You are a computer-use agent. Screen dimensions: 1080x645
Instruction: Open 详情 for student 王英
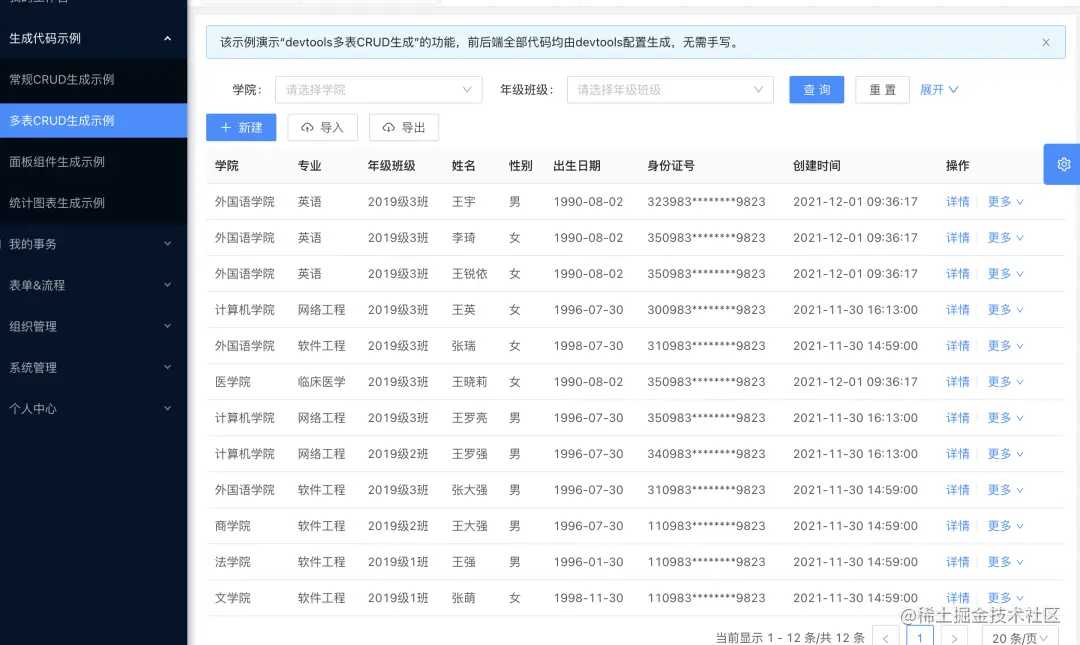[957, 309]
